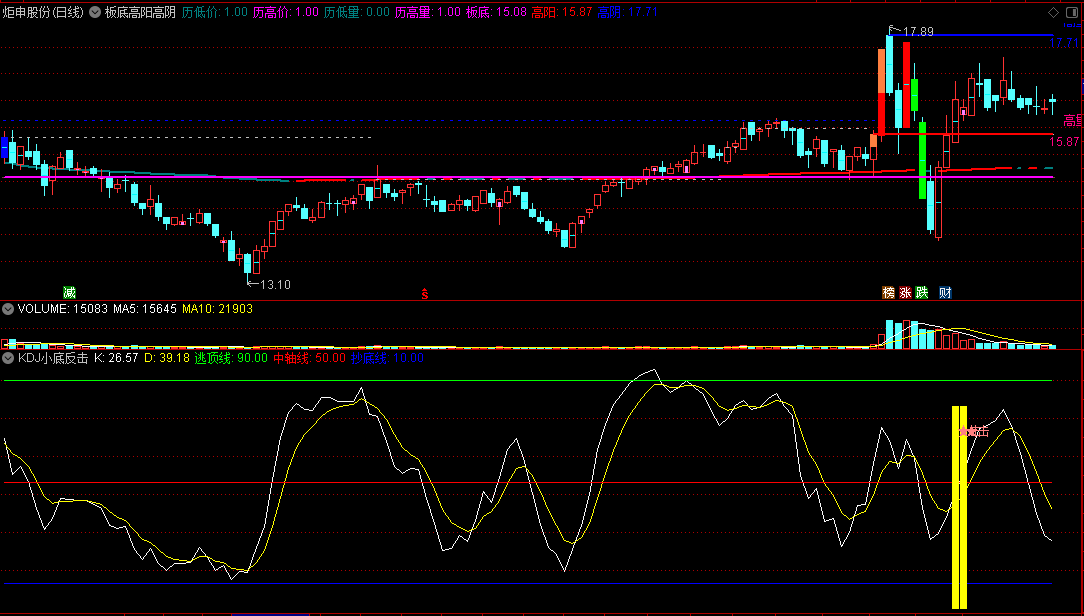Image resolution: width=1084 pixels, height=616 pixels.
Task: Toggle the side panel icon at top right
Action: tap(1072, 12)
